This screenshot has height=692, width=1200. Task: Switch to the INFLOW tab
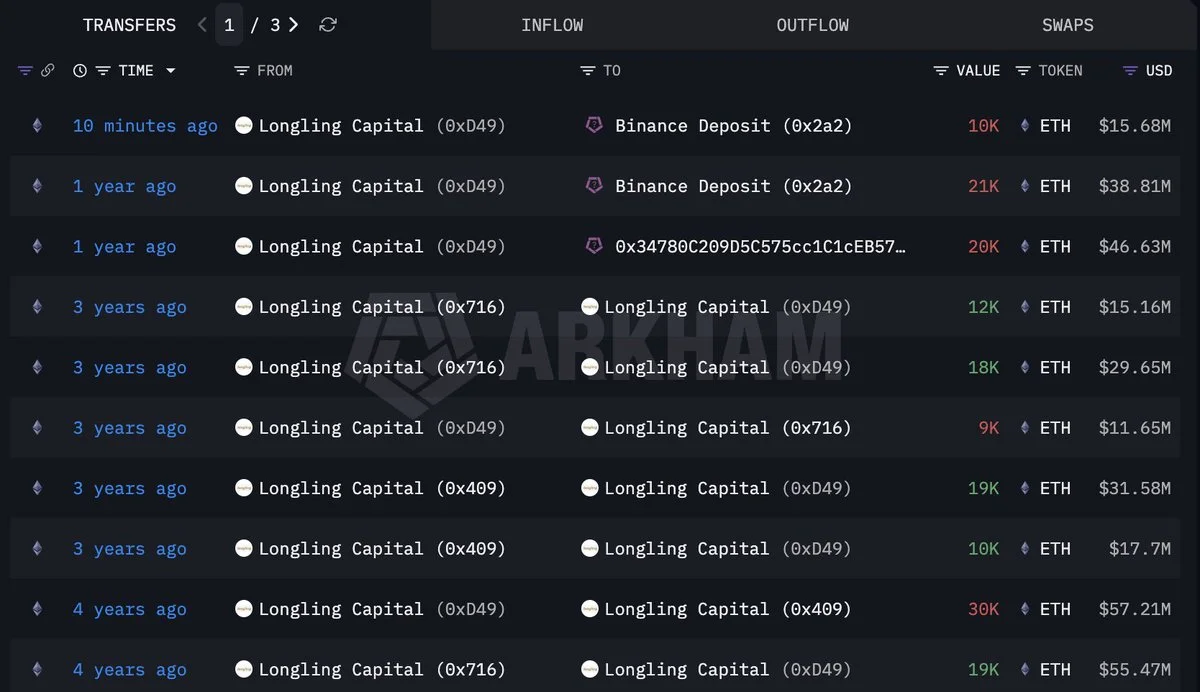pyautogui.click(x=552, y=25)
